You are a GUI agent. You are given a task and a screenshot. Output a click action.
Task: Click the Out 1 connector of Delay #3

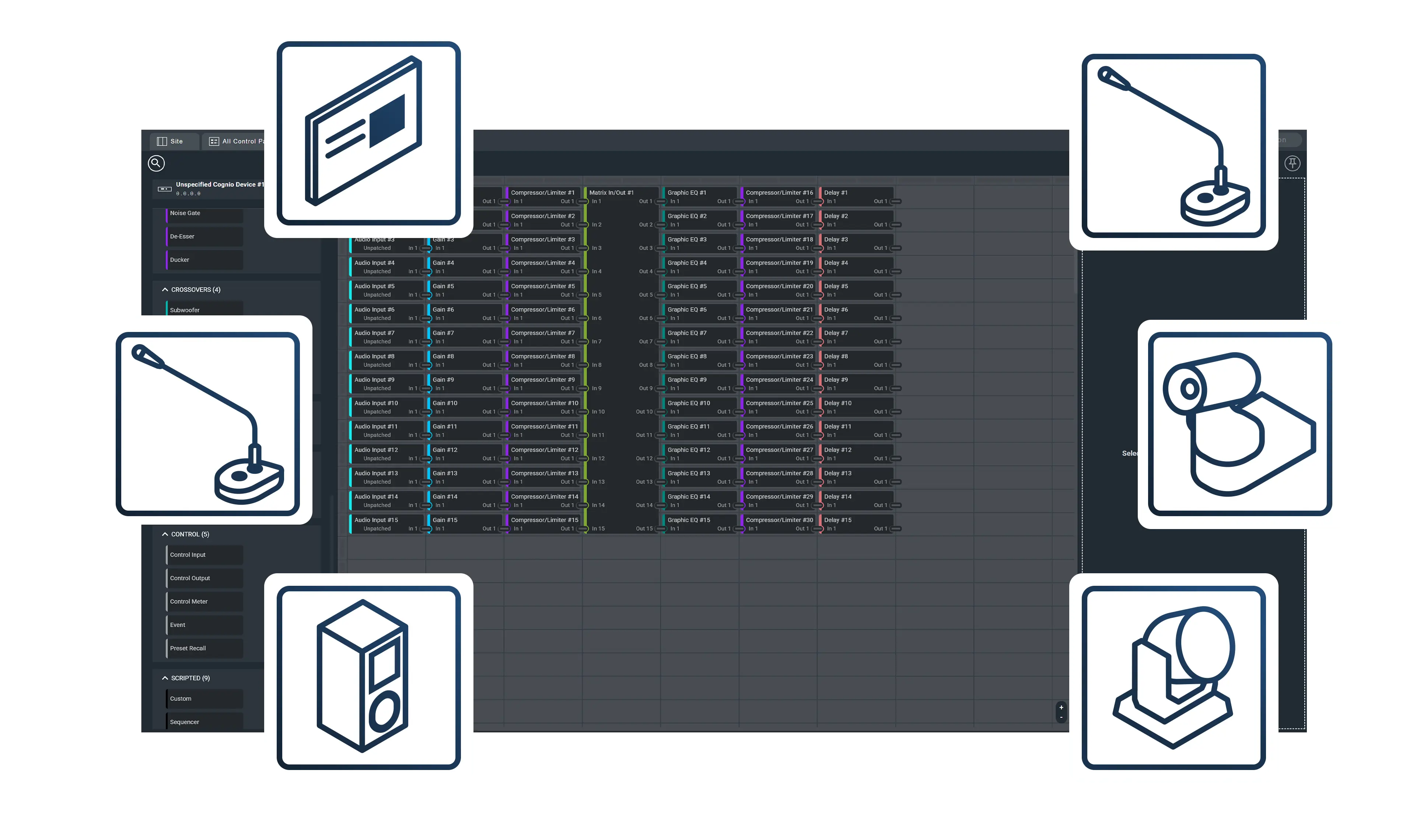(x=896, y=248)
